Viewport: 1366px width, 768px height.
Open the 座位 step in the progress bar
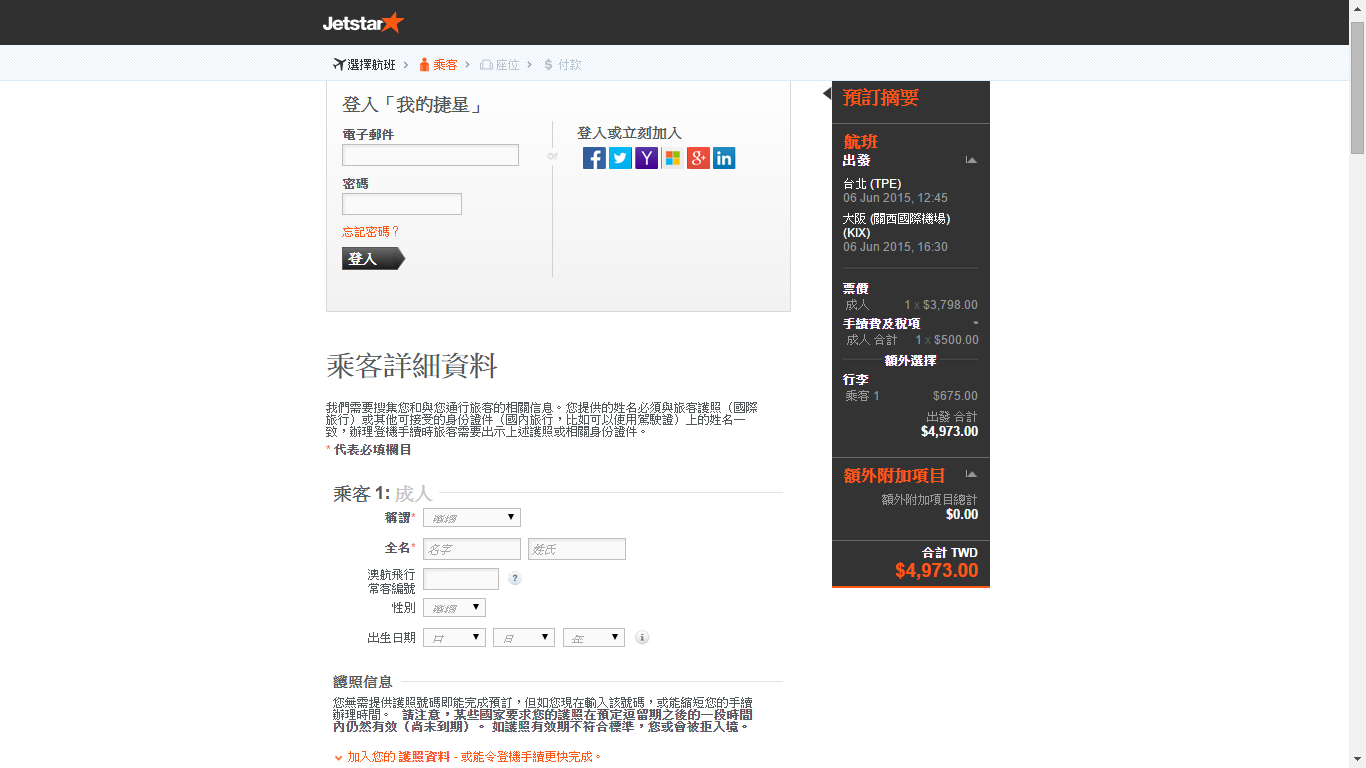click(500, 65)
